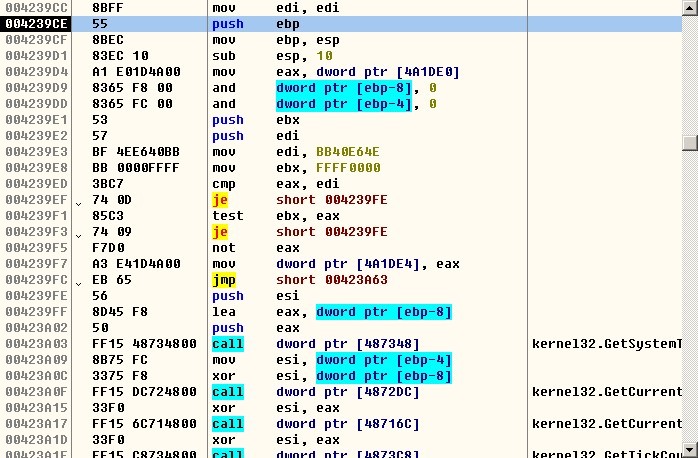Click hex bytes 'FF15 6C714800'
The width and height of the screenshot is (698, 458).
point(144,424)
